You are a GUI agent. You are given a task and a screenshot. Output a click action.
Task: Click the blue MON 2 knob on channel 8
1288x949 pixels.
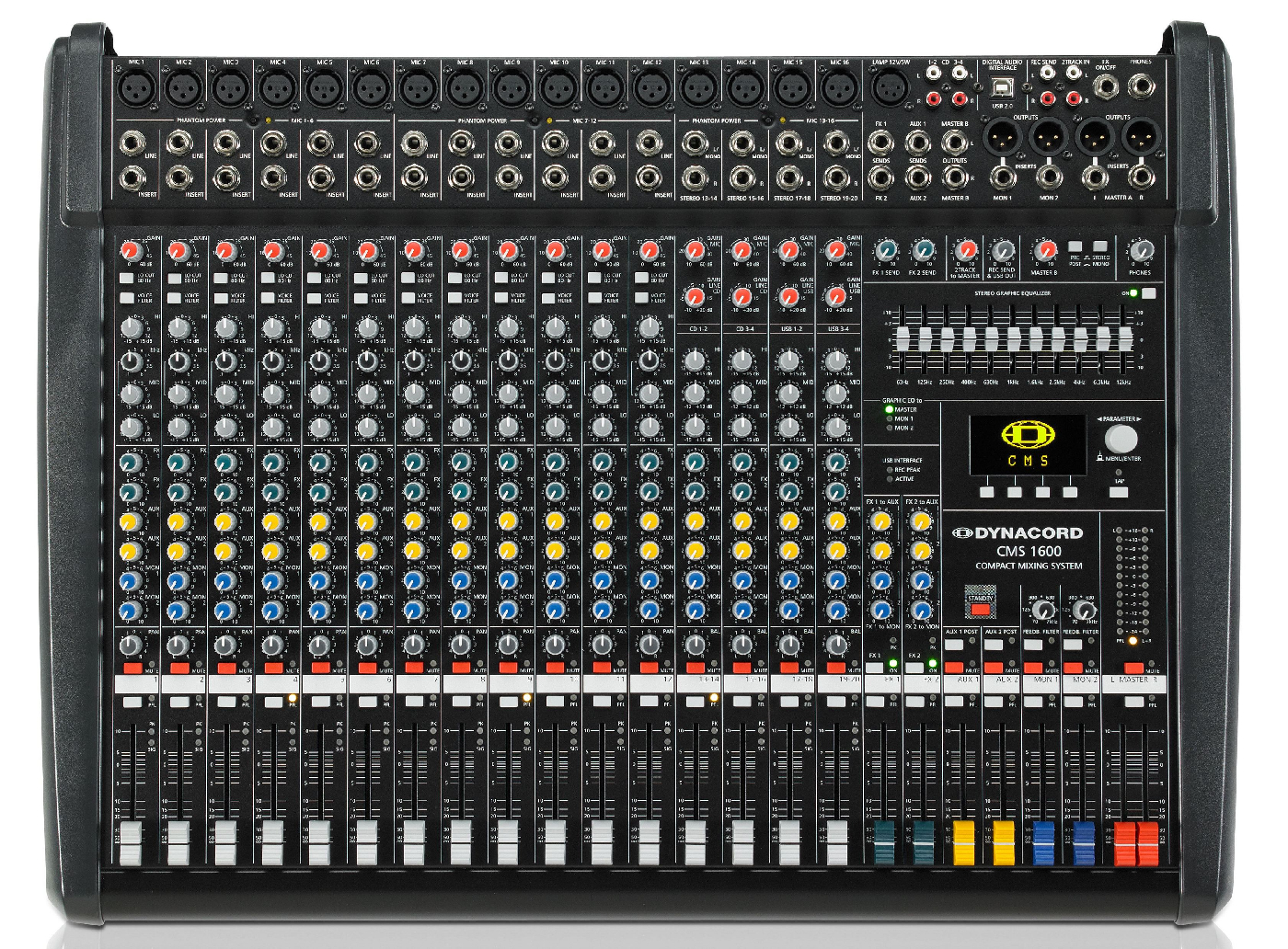461,610
